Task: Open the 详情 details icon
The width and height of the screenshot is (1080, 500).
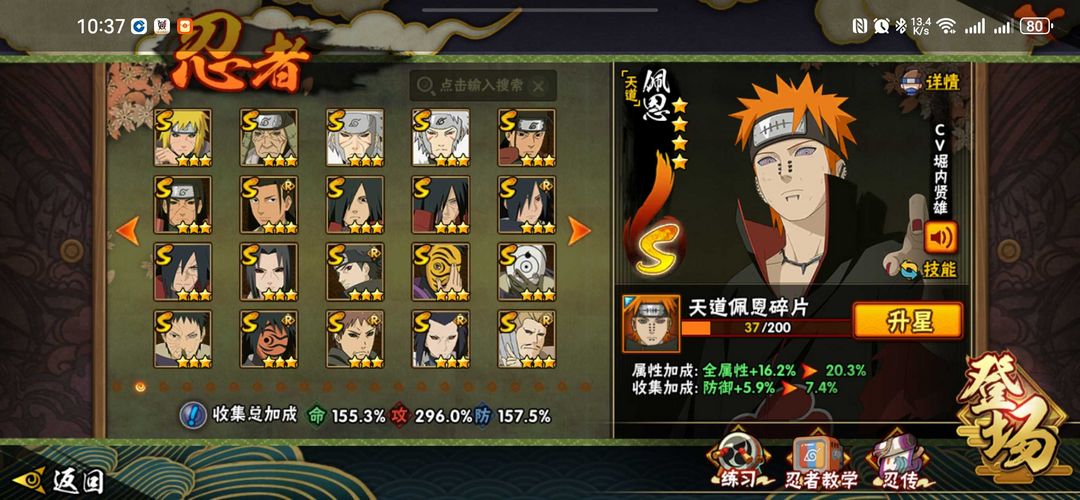Action: [x=931, y=83]
